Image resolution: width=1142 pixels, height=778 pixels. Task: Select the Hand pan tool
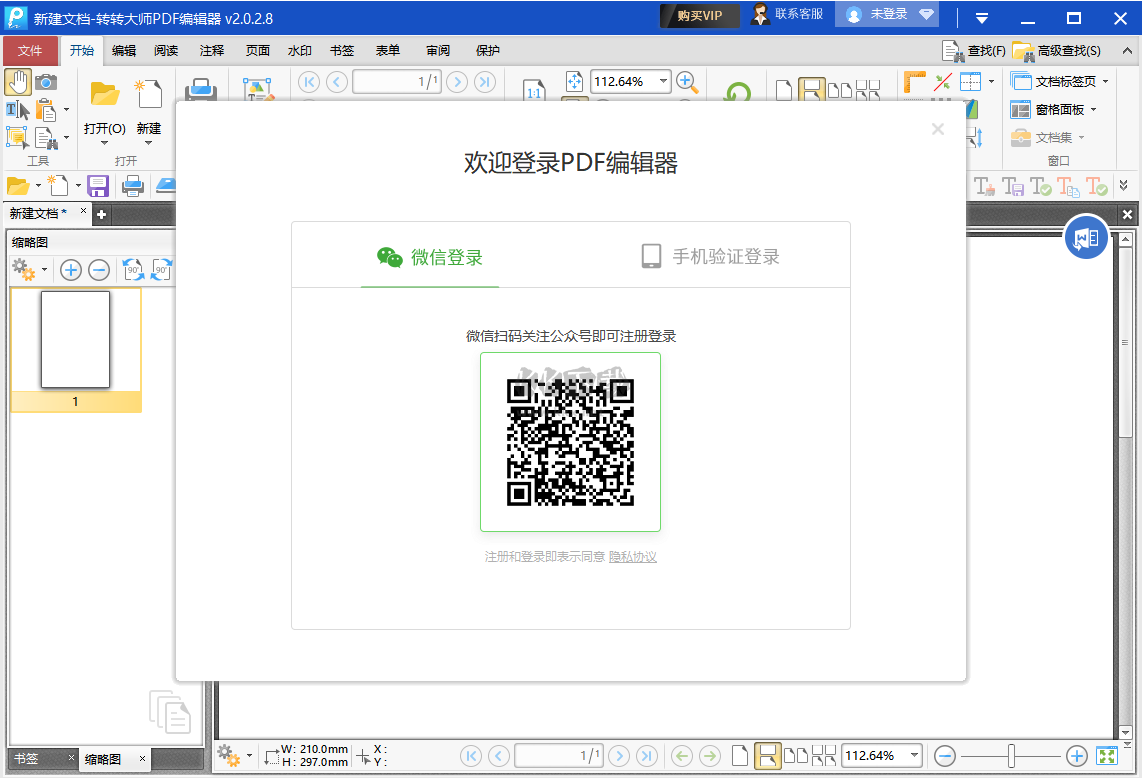[x=18, y=81]
